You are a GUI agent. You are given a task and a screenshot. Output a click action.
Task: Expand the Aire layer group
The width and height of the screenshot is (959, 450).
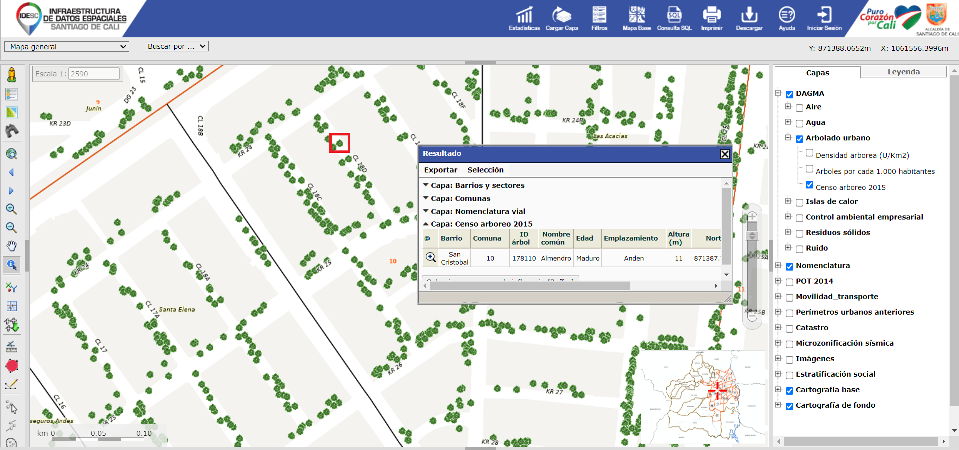pyautogui.click(x=788, y=106)
